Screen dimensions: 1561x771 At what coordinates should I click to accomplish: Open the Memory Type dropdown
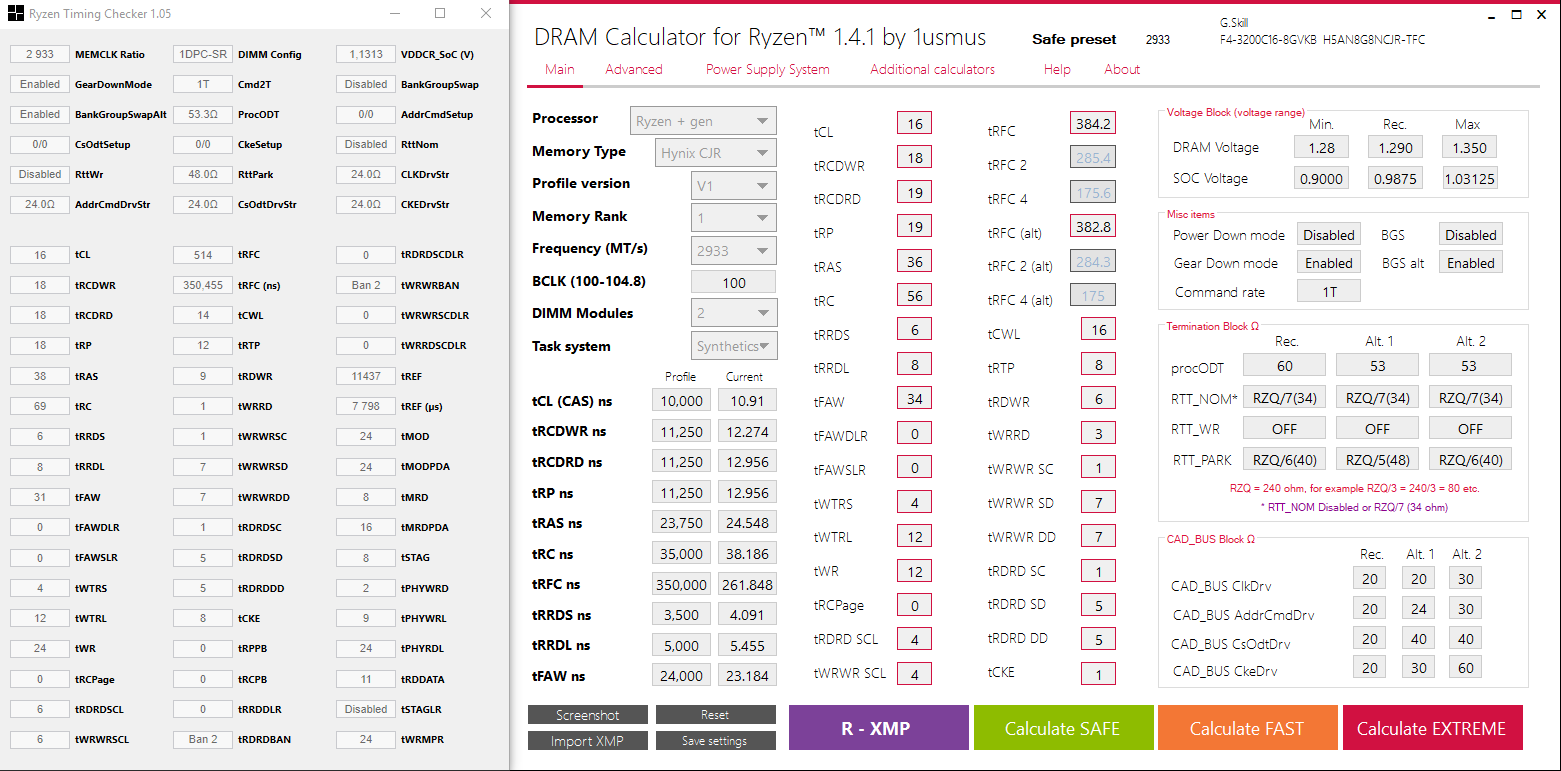tap(715, 153)
